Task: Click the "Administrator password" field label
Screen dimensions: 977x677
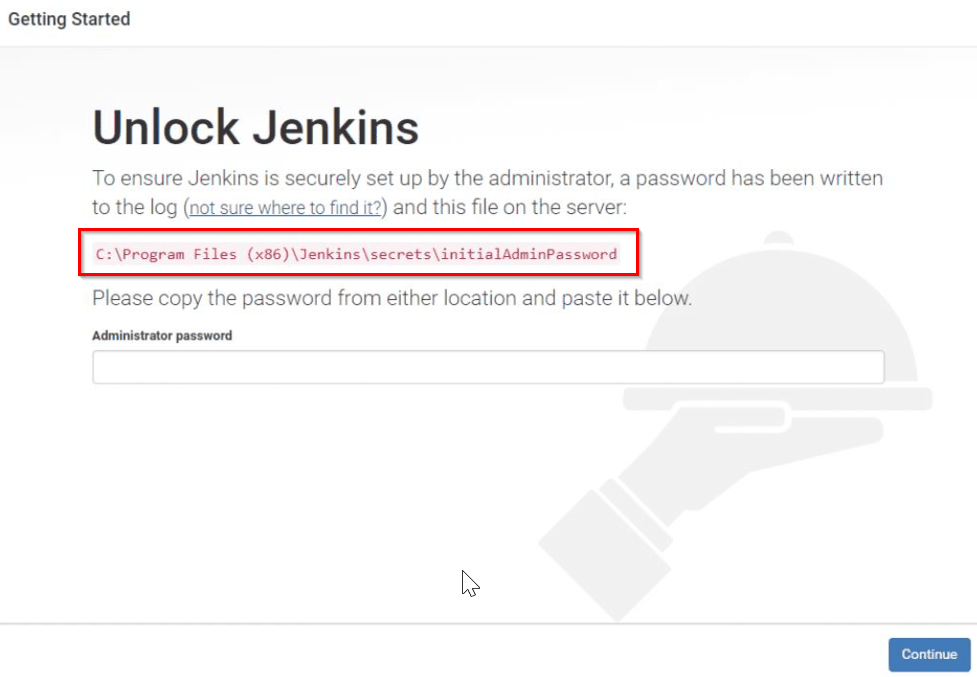Action: [162, 336]
